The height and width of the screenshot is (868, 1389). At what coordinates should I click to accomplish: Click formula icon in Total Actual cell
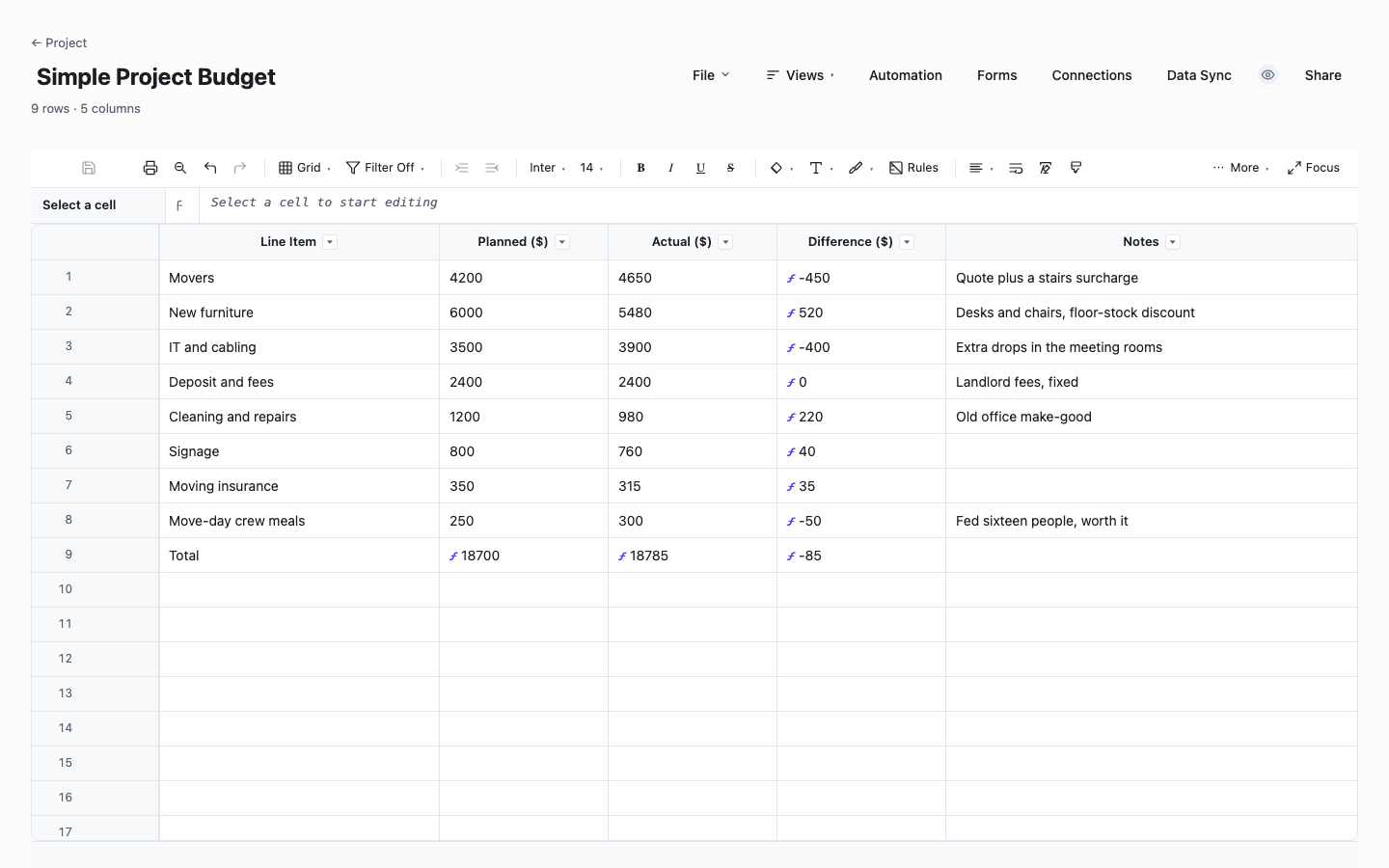(622, 556)
